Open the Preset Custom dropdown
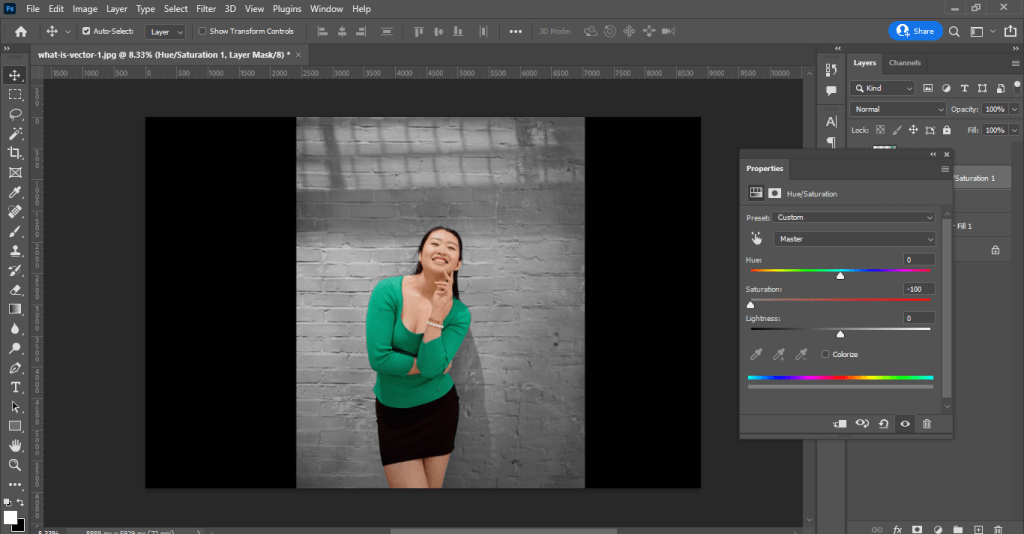Viewport: 1024px width, 534px height. pos(854,217)
